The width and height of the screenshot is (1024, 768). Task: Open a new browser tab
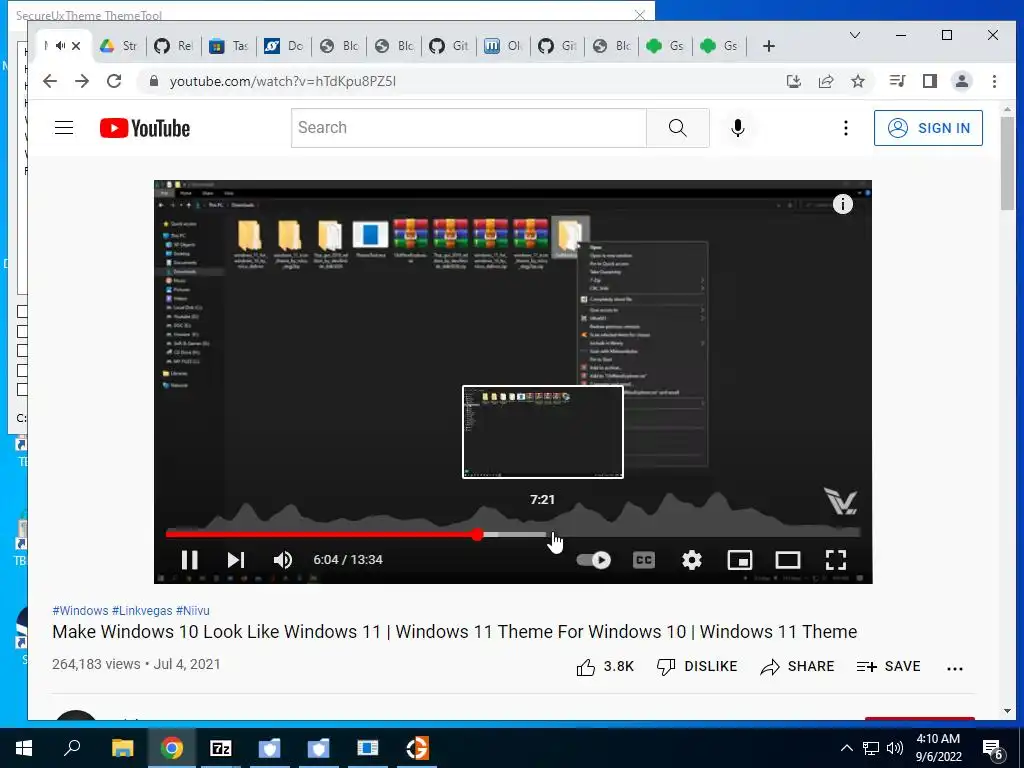pos(769,46)
